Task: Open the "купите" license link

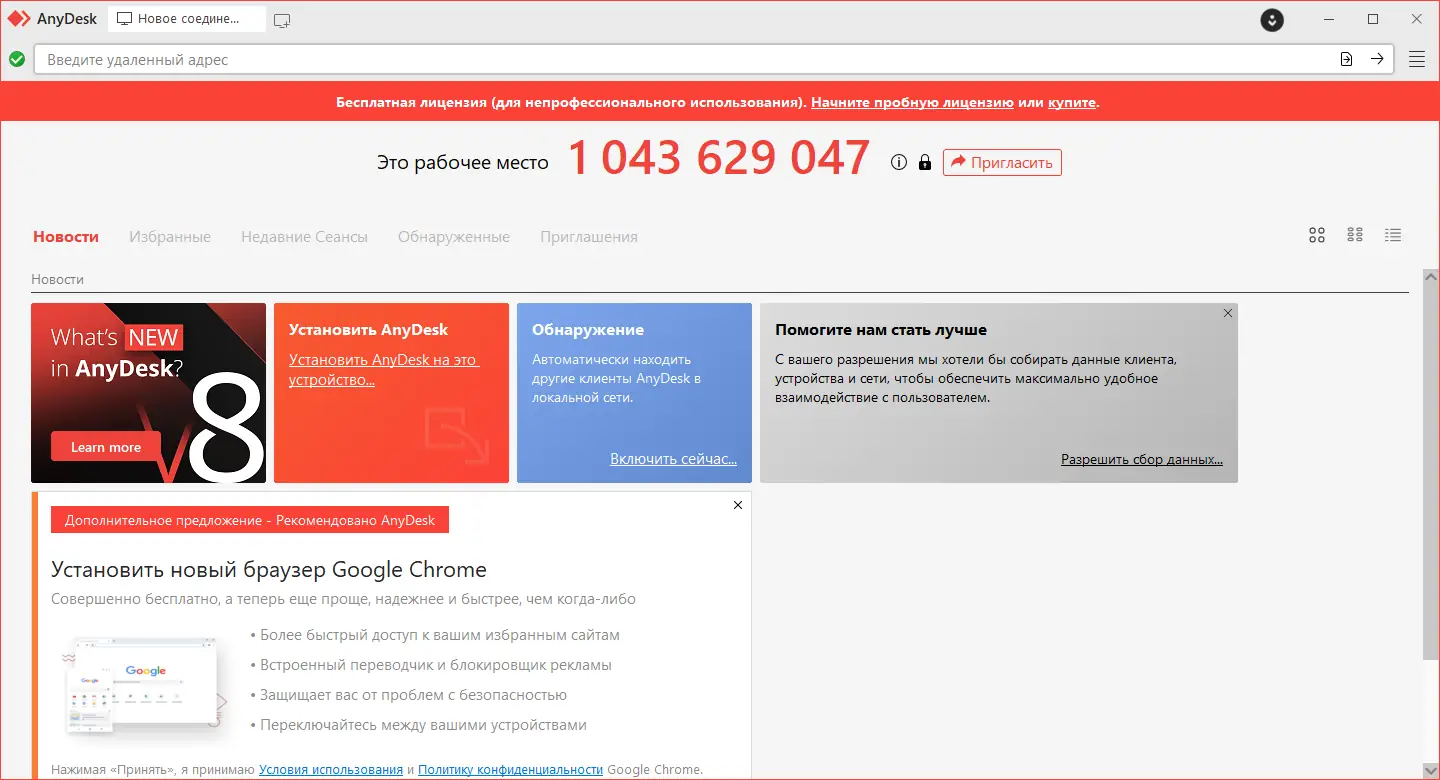Action: (1072, 102)
